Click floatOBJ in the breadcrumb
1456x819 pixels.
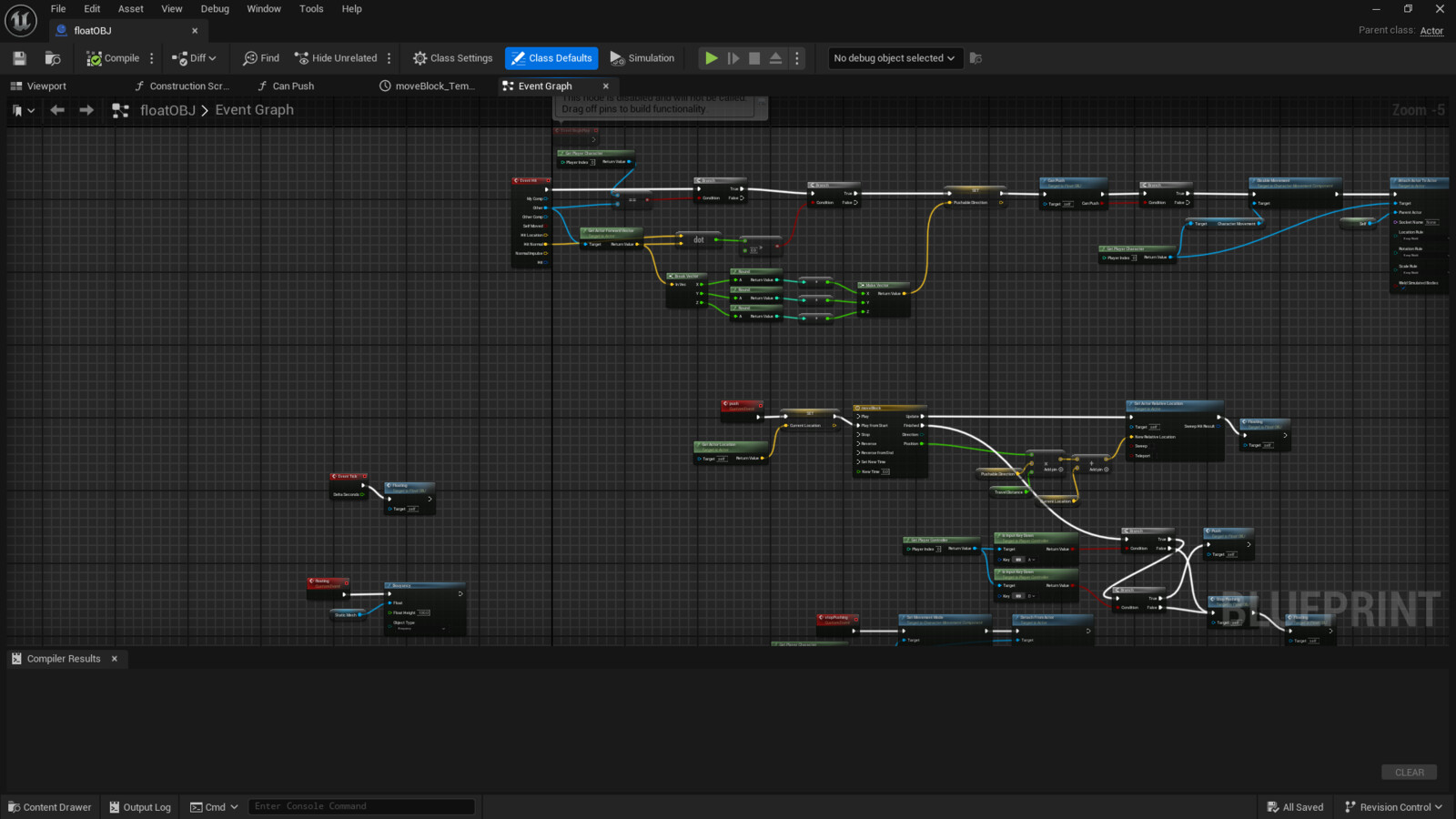pos(167,110)
